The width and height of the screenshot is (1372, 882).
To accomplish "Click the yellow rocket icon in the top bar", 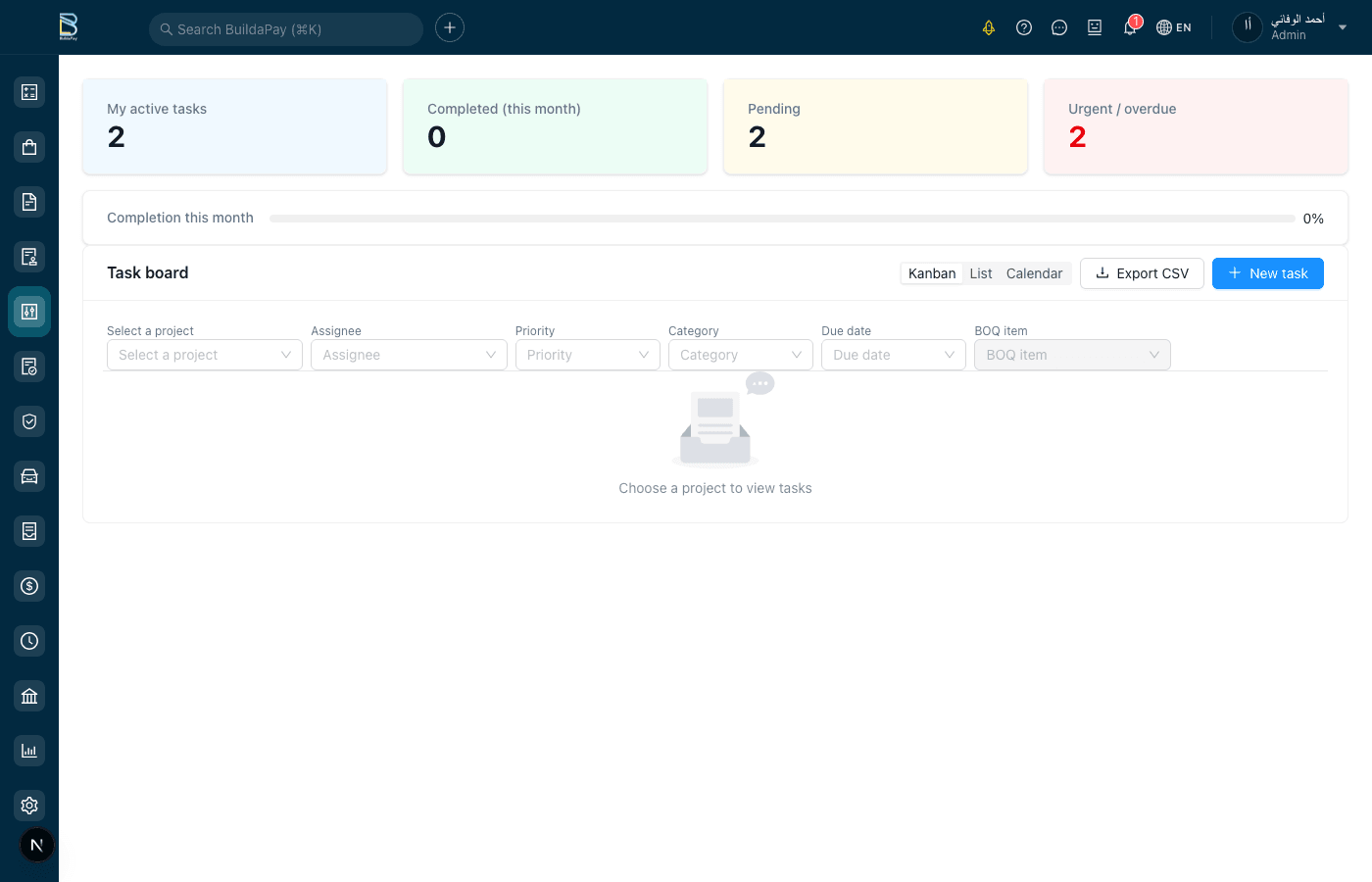I will [x=989, y=27].
